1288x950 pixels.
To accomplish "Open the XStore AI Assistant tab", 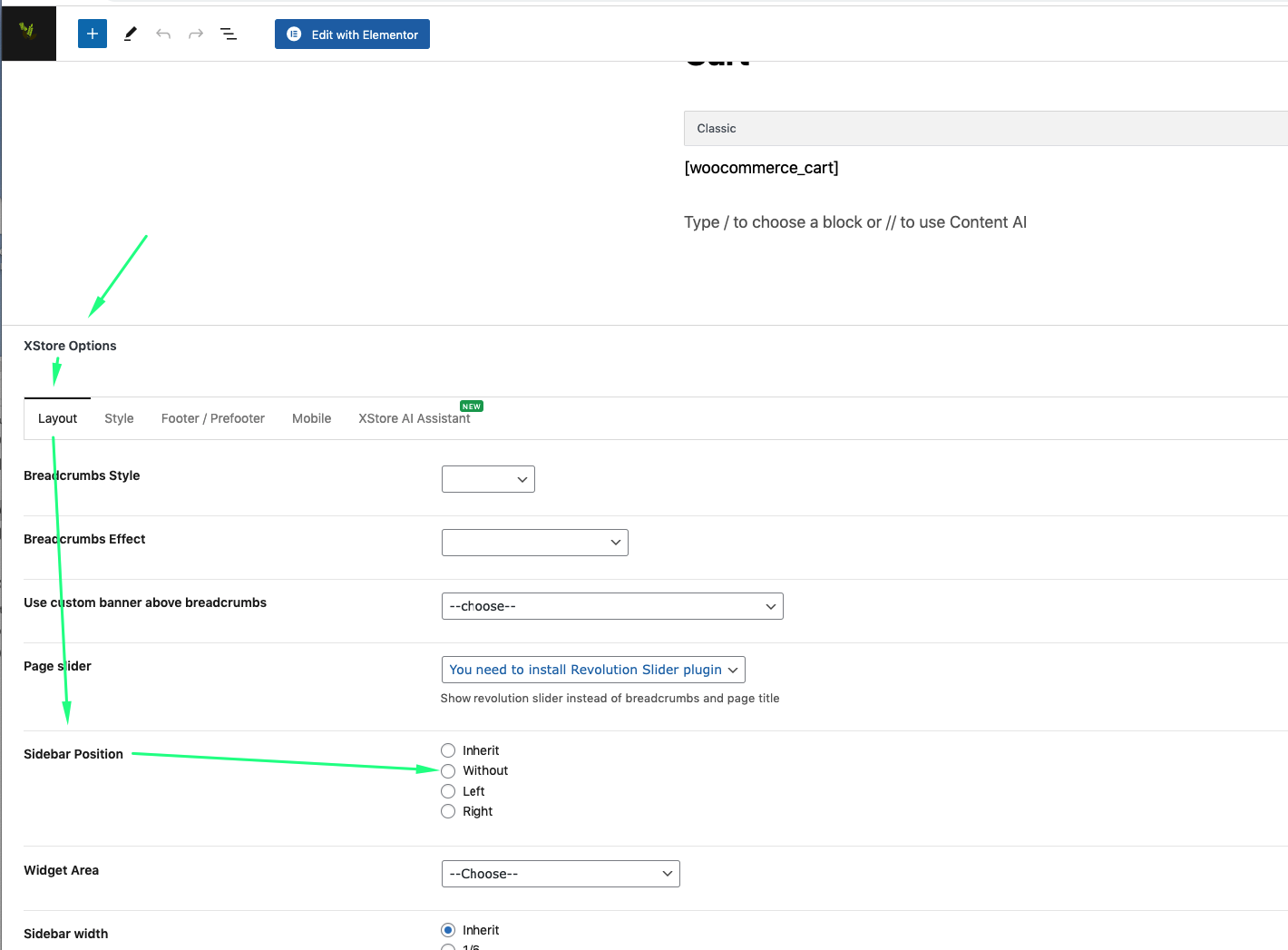I will click(415, 418).
